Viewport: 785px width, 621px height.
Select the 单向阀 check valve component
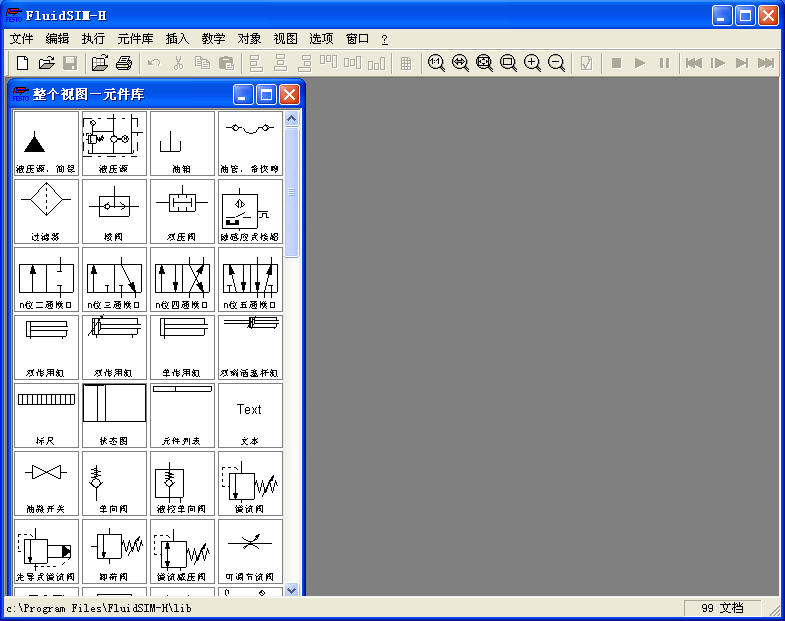[x=114, y=483]
